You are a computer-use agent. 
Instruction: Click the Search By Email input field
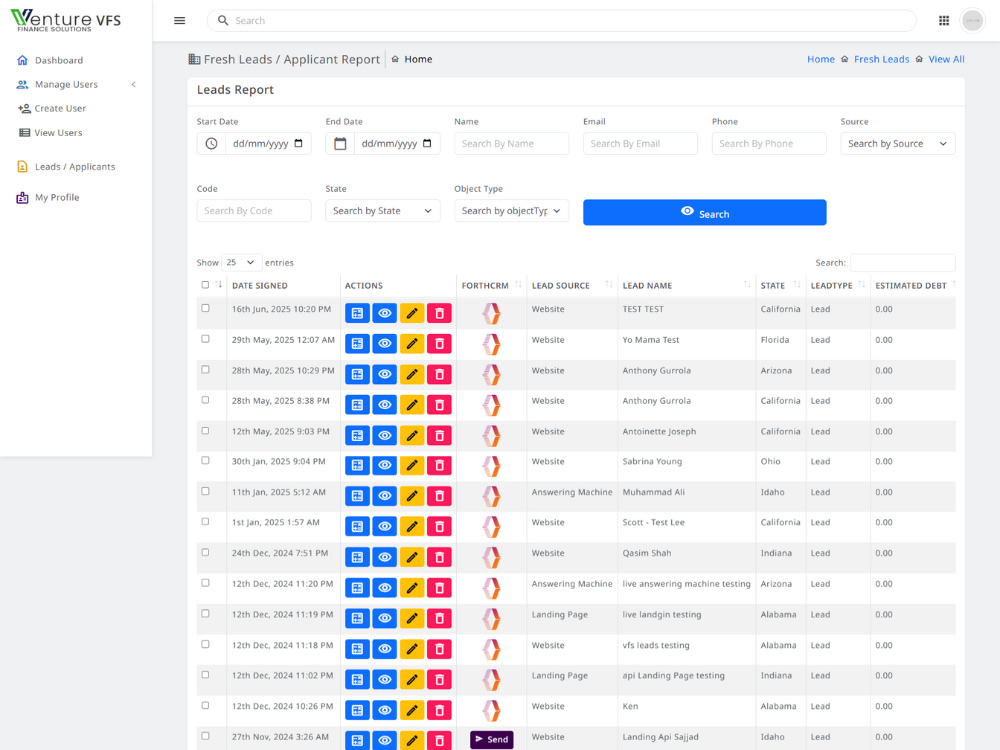pos(640,143)
